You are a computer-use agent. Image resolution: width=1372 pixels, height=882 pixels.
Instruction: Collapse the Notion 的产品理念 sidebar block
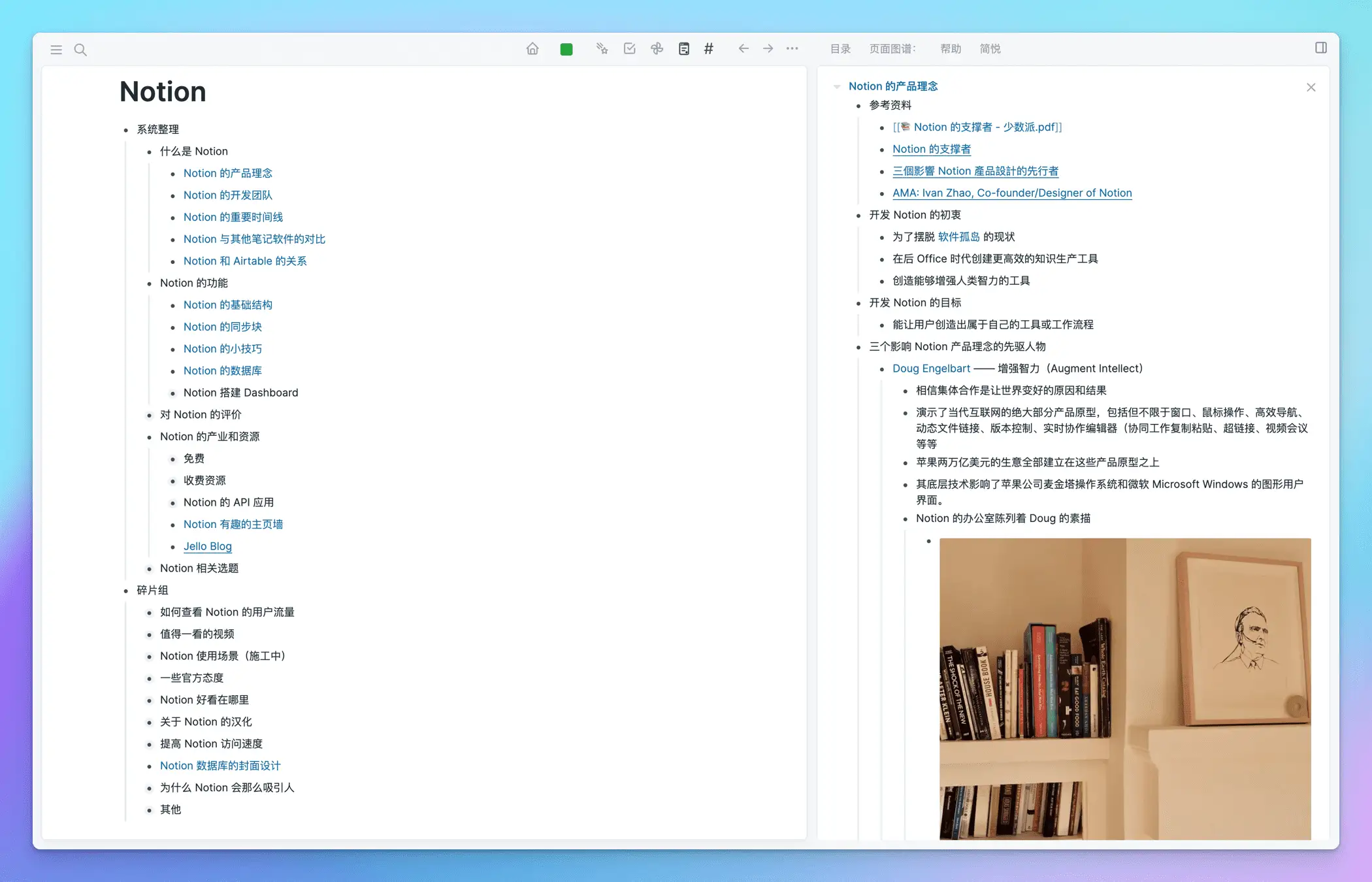pos(837,86)
